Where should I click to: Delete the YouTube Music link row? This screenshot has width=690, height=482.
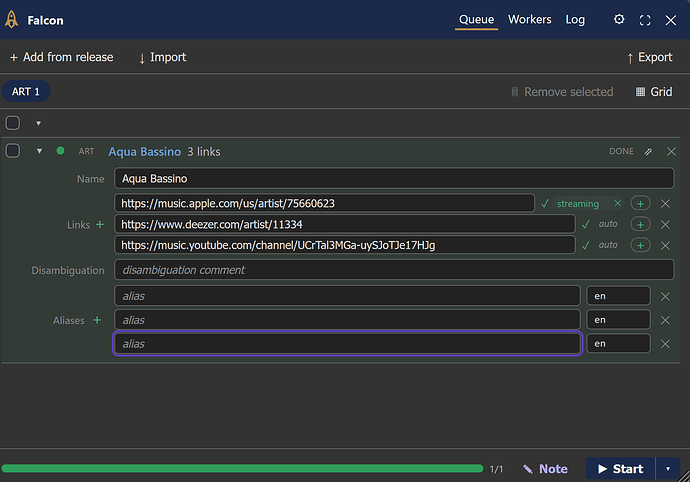pyautogui.click(x=665, y=245)
